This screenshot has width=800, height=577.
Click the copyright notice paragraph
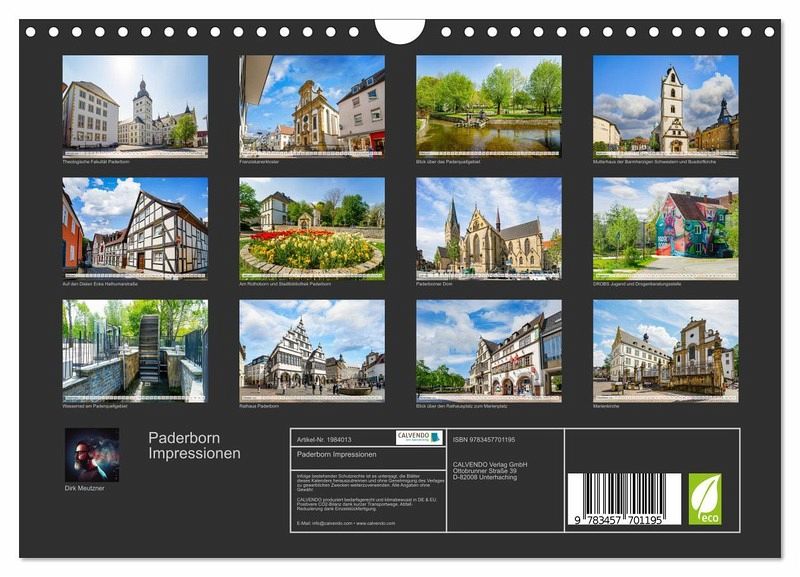(370, 482)
